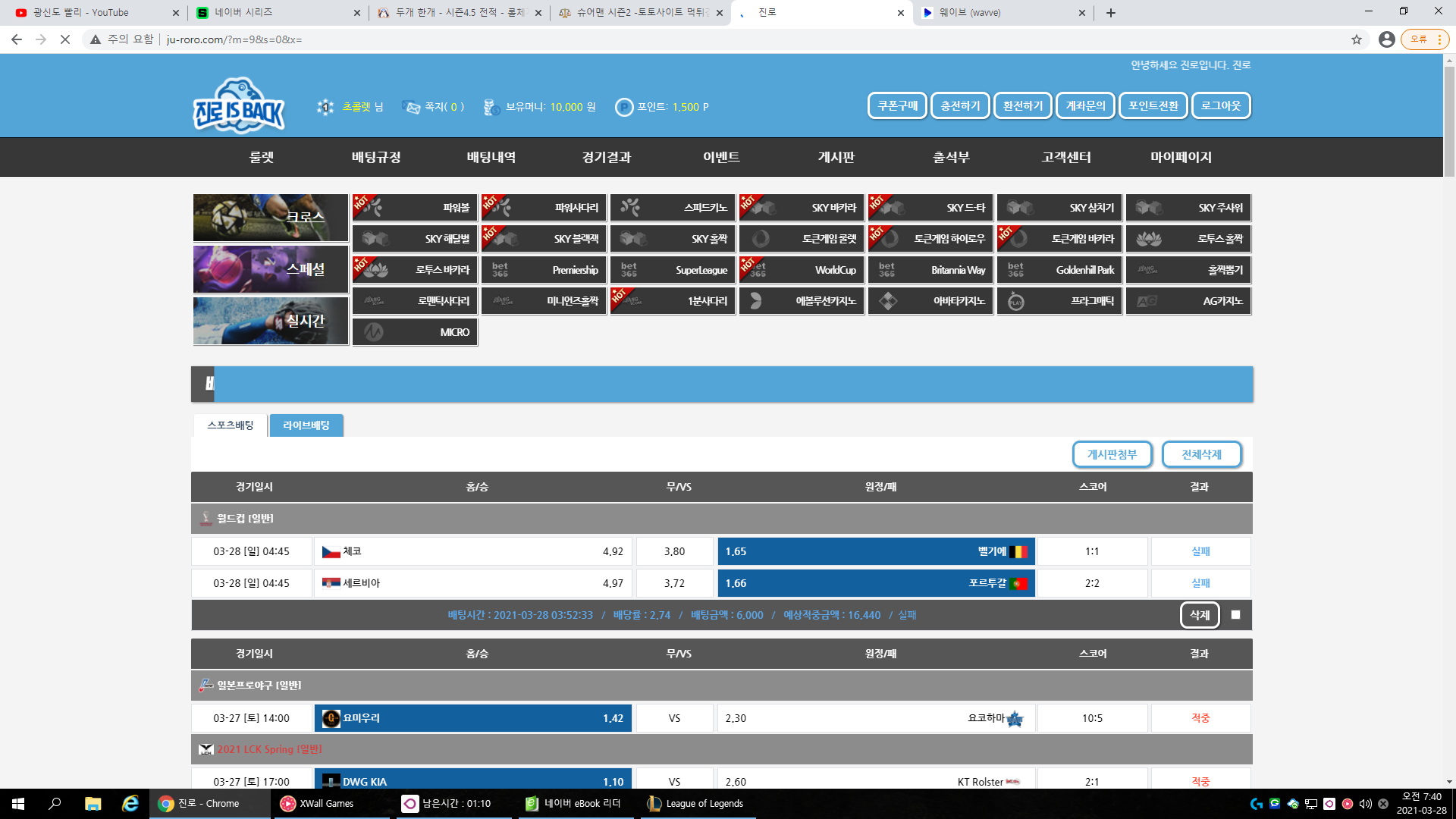The width and height of the screenshot is (1456, 819).
Task: Open the 파워볼 game tile
Action: pyautogui.click(x=415, y=207)
